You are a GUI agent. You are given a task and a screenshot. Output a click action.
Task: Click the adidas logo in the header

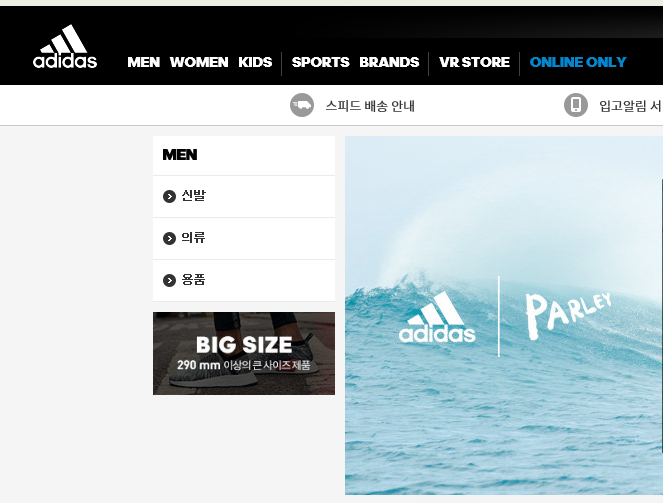[x=65, y=46]
